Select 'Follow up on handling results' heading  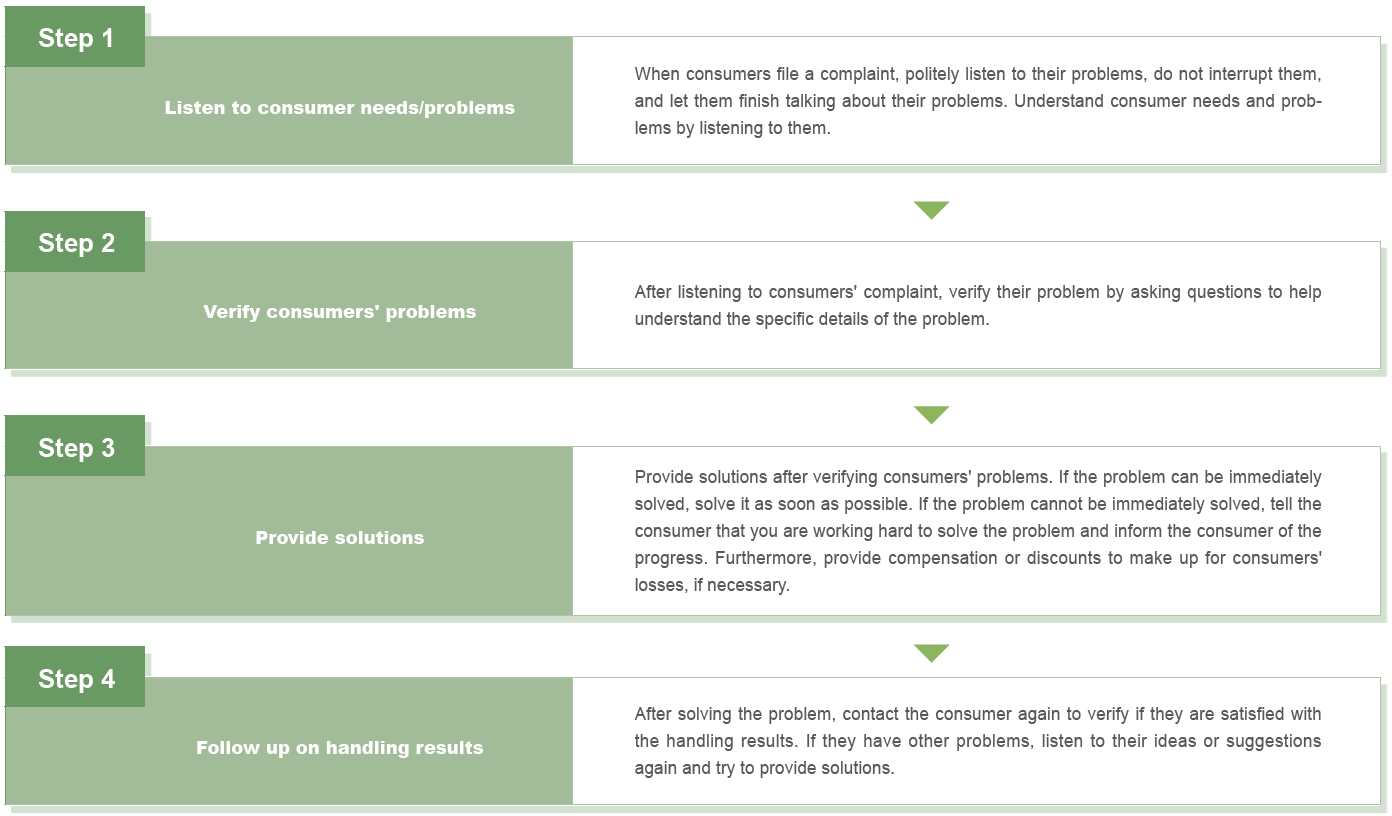[340, 748]
